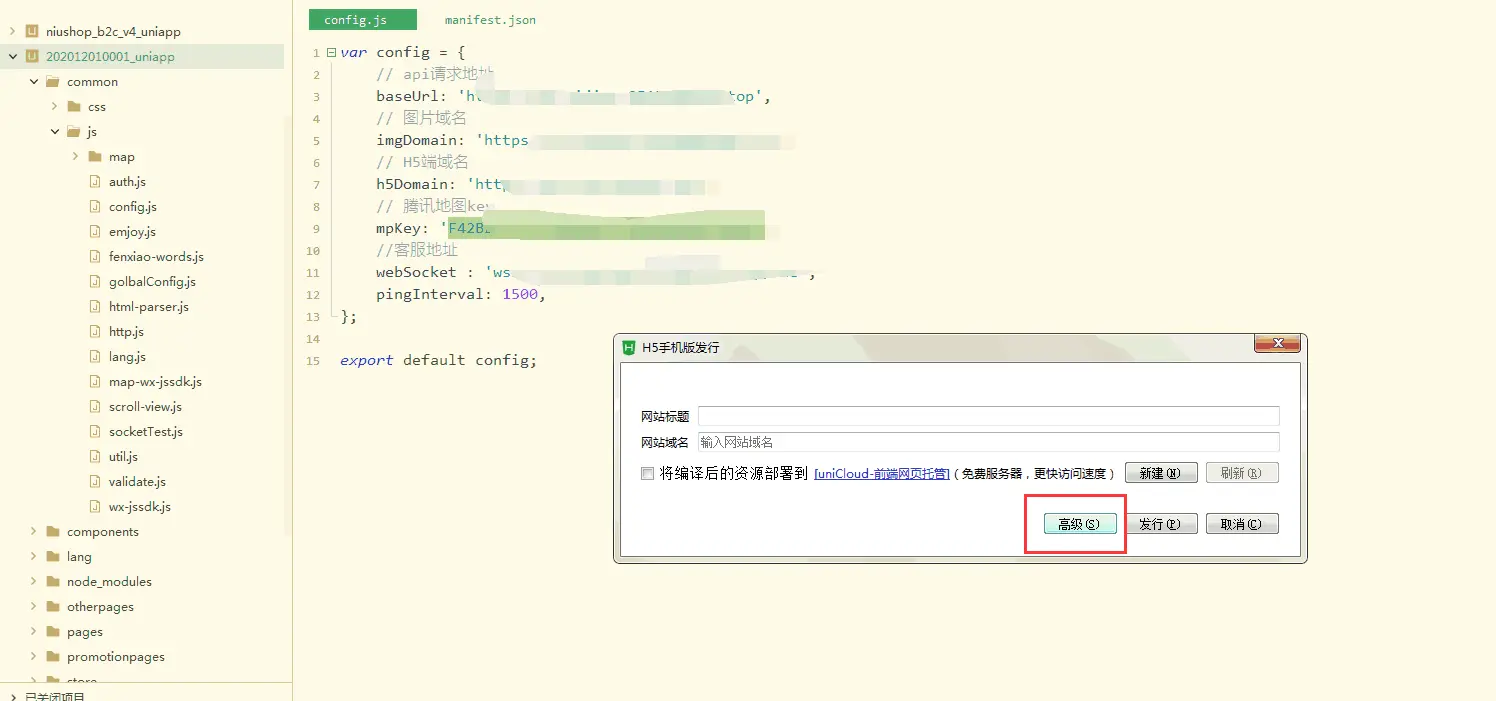Open the uniCloud-前端网页托管 link
The image size is (1496, 701).
point(881,474)
